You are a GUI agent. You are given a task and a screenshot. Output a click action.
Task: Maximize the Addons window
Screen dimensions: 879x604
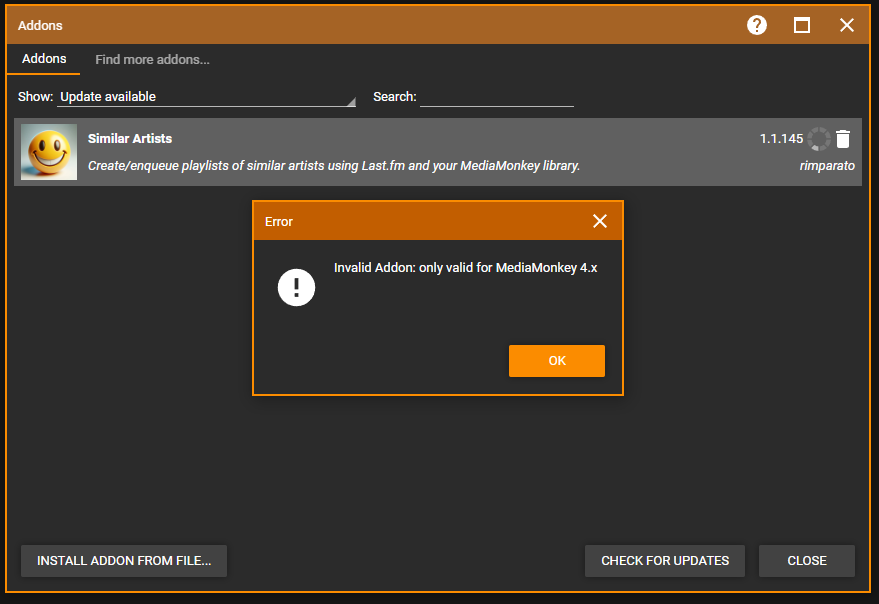click(802, 25)
